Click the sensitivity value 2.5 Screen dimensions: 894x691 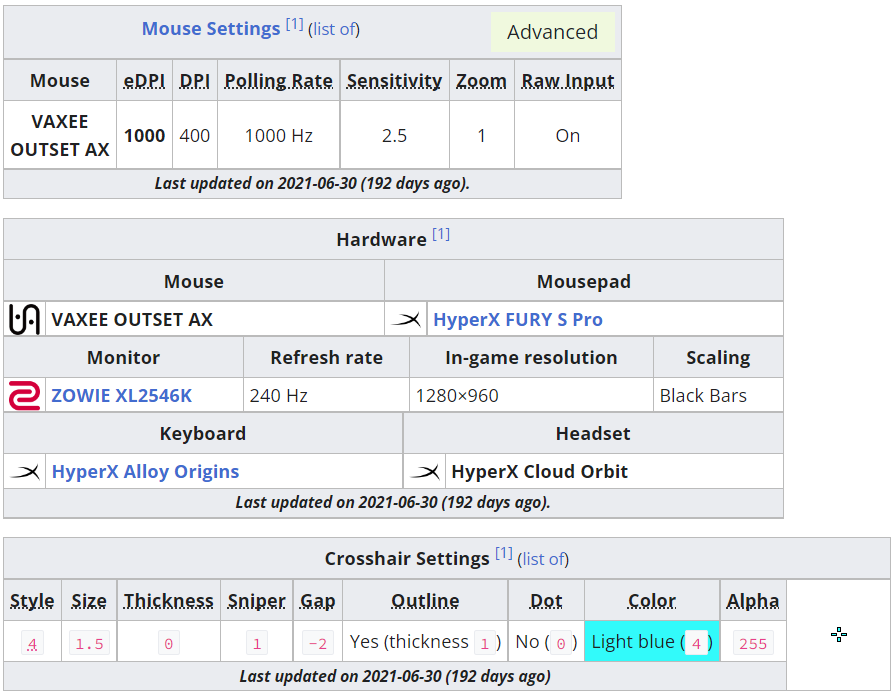pyautogui.click(x=394, y=136)
